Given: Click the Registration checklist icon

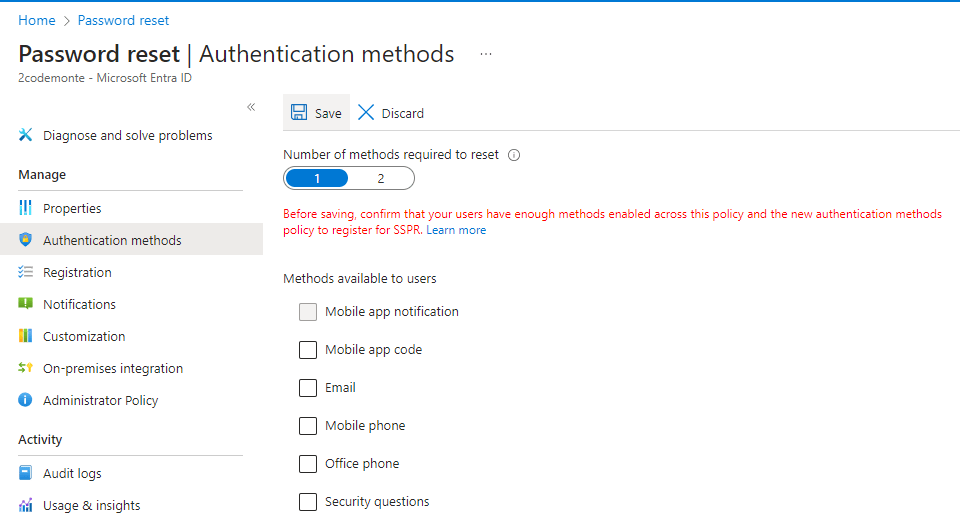Looking at the screenshot, I should pyautogui.click(x=26, y=272).
